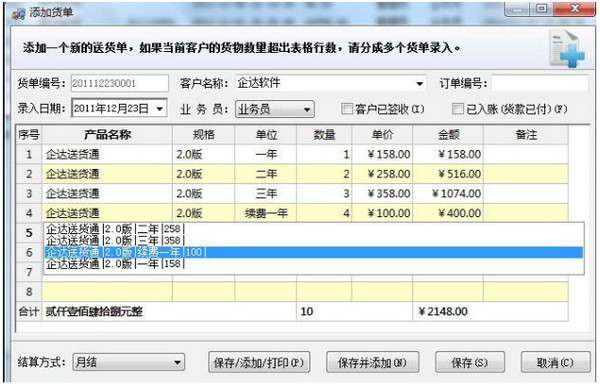
Task: Click row header number 5
Action: click(x=29, y=233)
